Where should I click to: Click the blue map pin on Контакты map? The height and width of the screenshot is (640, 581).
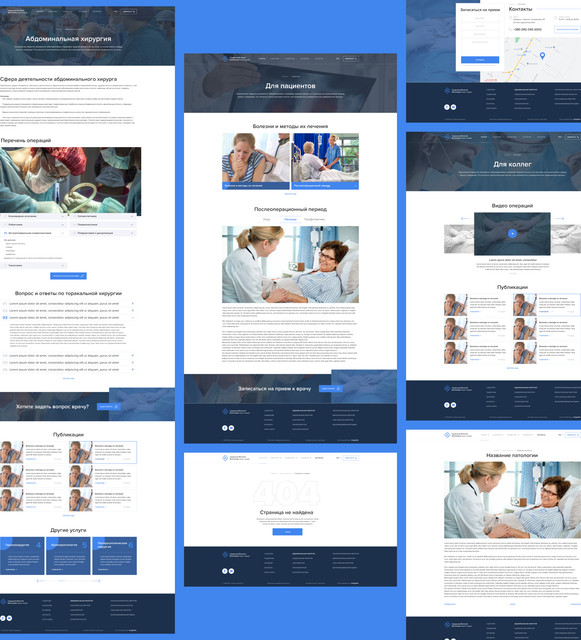[x=542, y=56]
